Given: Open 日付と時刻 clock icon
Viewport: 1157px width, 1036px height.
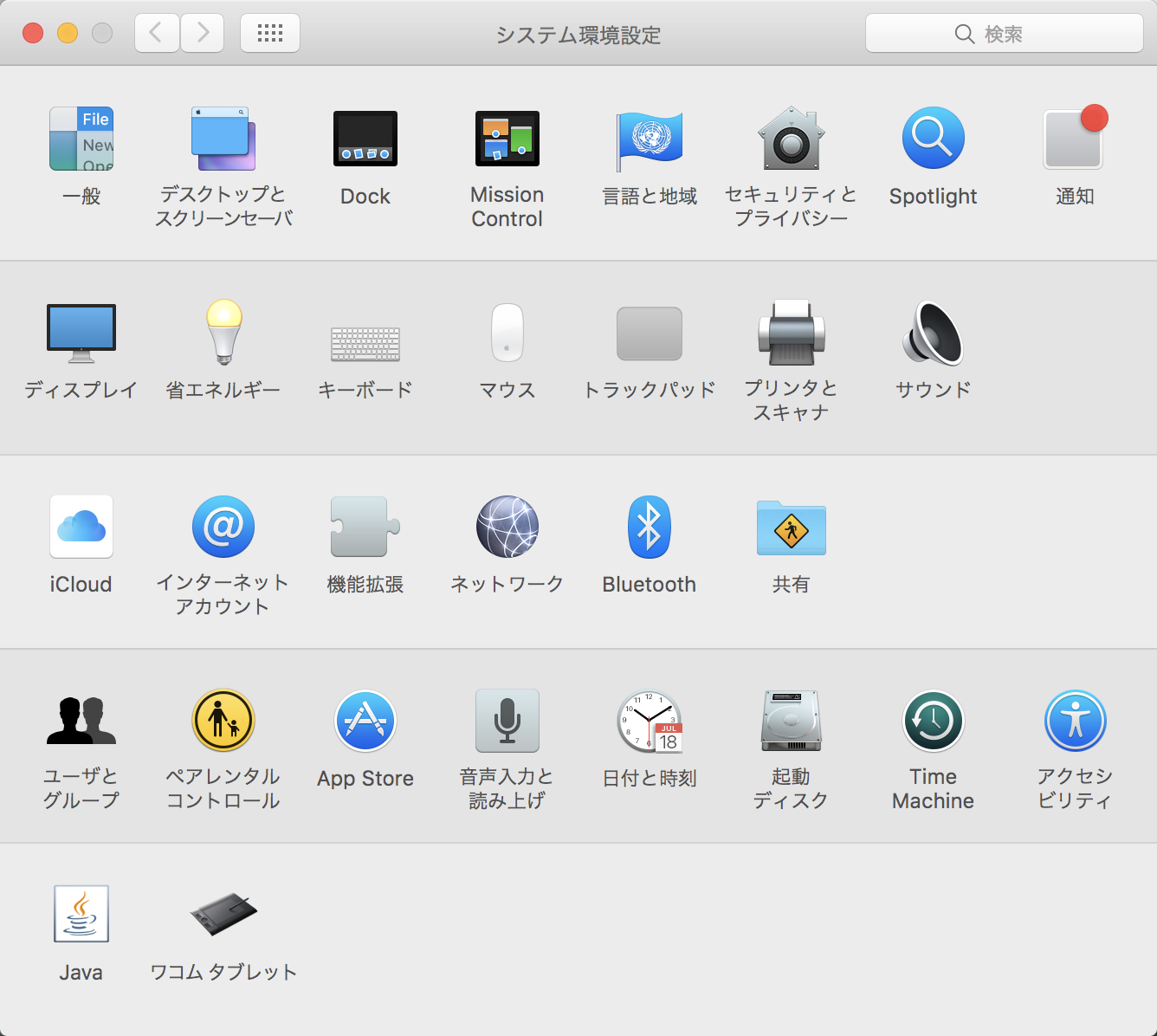Looking at the screenshot, I should [x=650, y=721].
